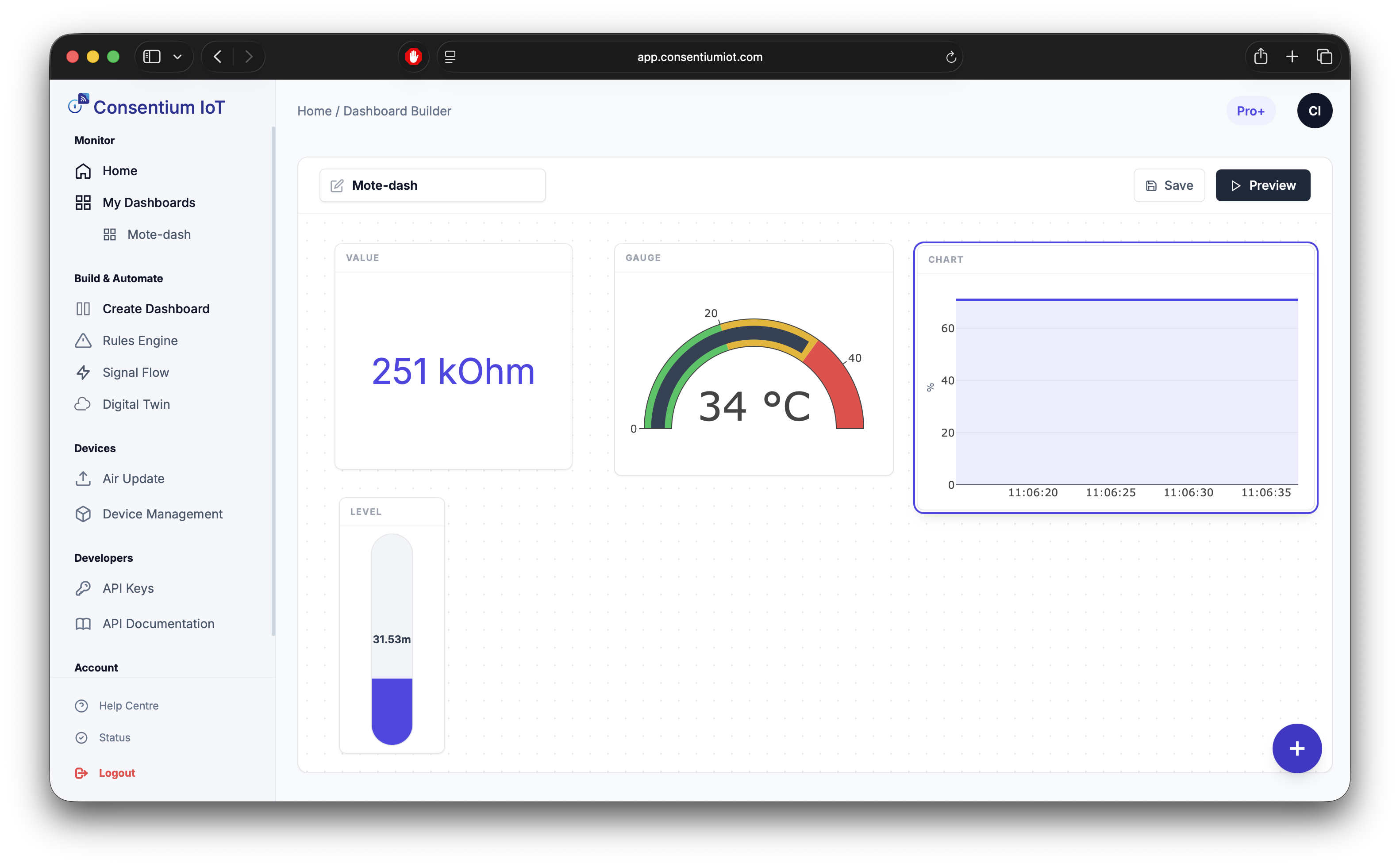Screen dimensions: 1400x867
Task: Click the Air Update upload icon
Action: click(x=83, y=478)
